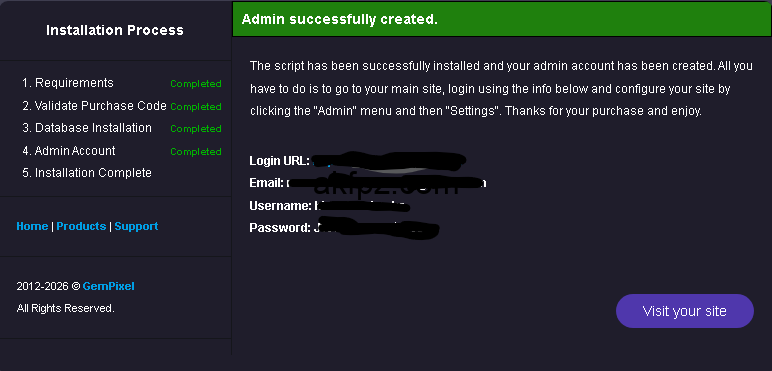772x371 pixels.
Task: Select the Validate Purchase Code step
Action: tap(95, 106)
